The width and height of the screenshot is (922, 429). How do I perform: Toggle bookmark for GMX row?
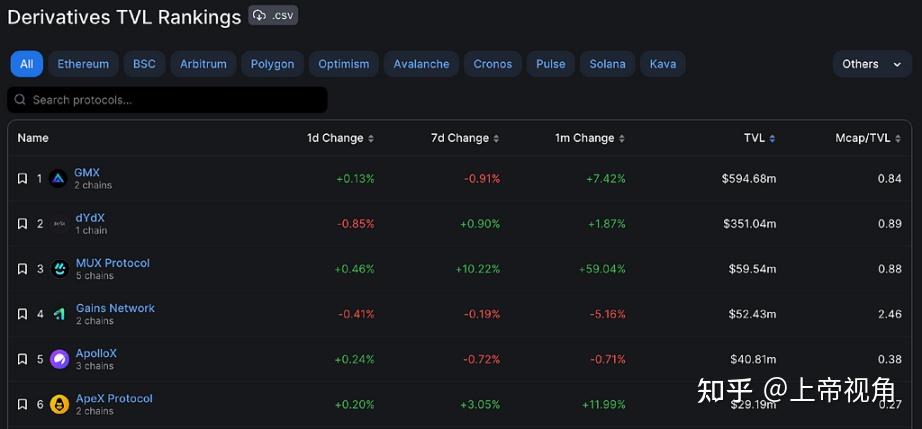pos(22,179)
